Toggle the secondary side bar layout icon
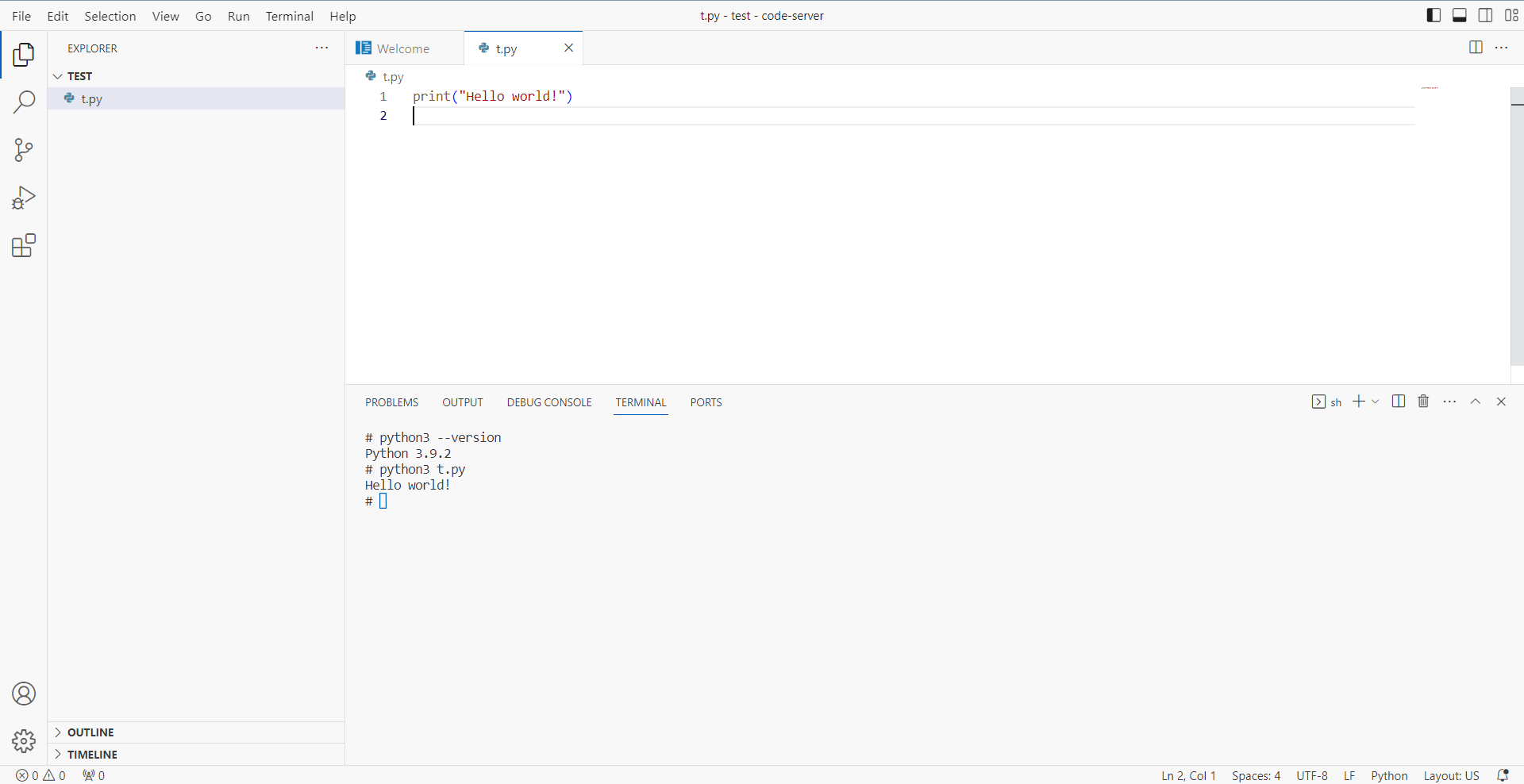The width and height of the screenshot is (1524, 784). (x=1485, y=15)
